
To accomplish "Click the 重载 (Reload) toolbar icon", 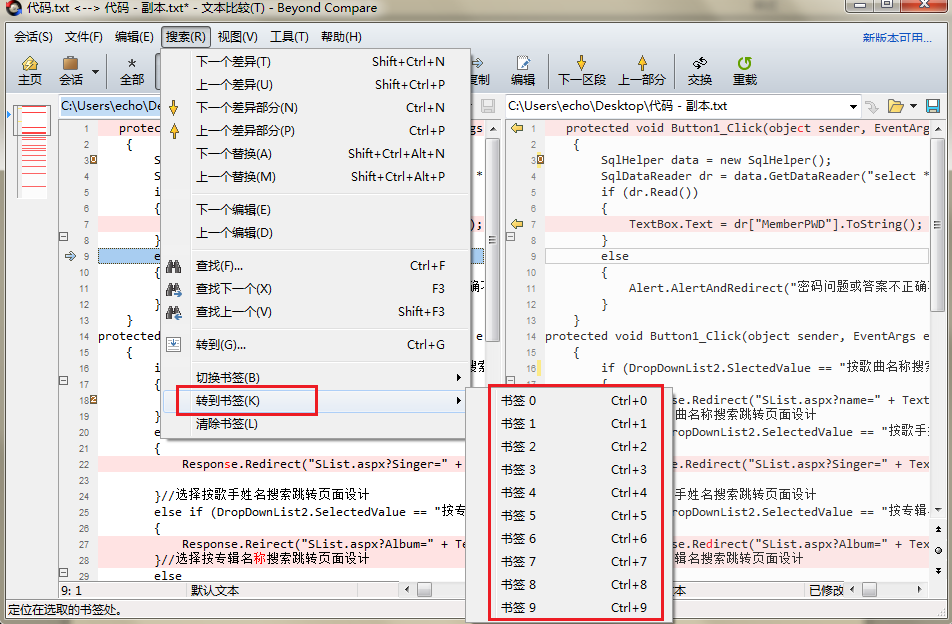I will coord(745,70).
